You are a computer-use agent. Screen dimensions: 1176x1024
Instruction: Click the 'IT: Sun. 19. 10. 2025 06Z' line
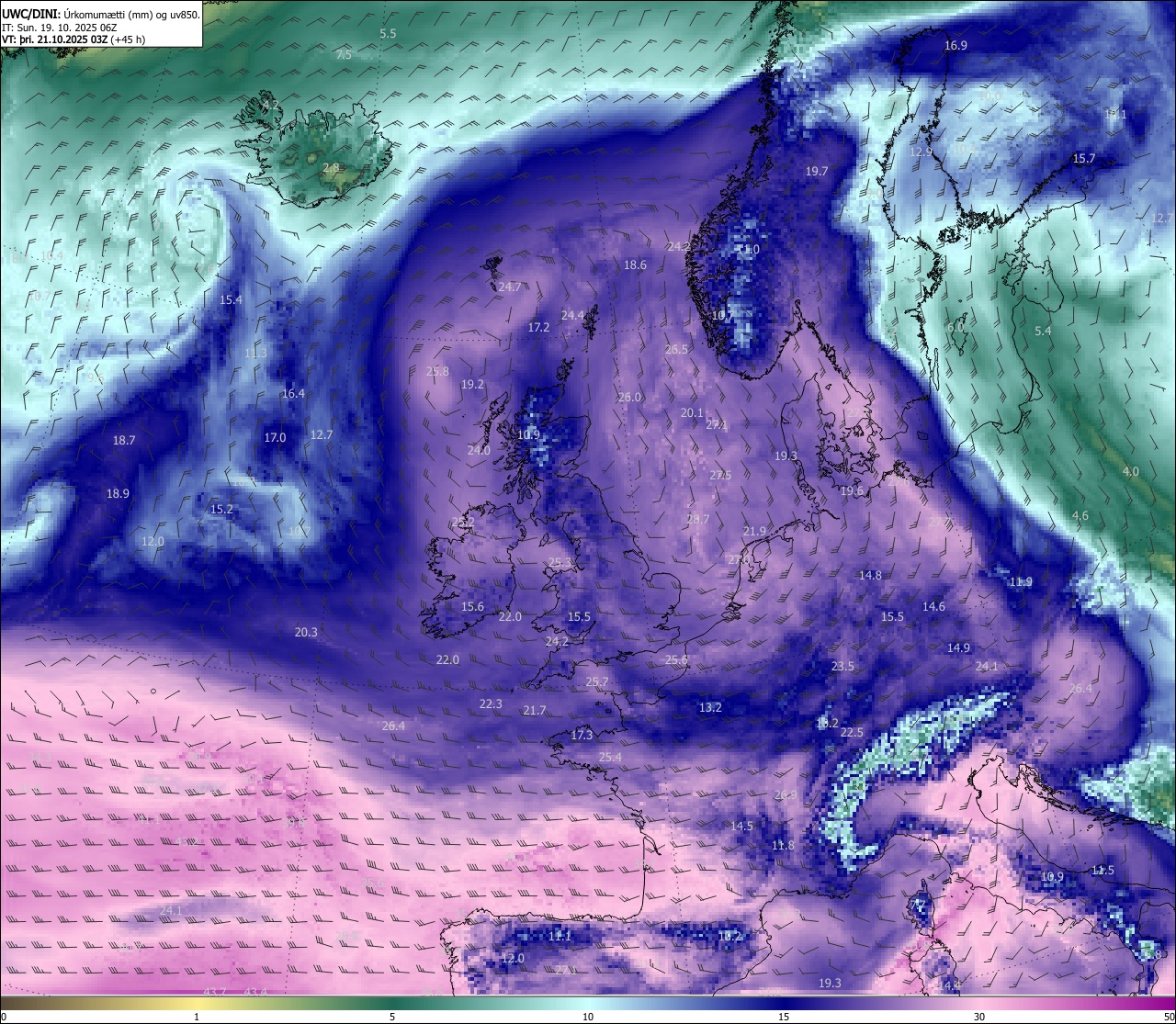coord(59,28)
